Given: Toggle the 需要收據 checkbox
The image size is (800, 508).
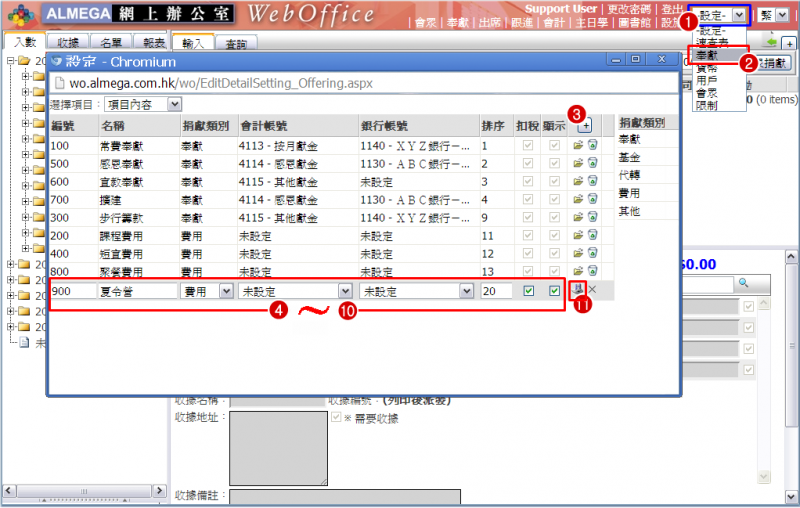Looking at the screenshot, I should coord(336,417).
